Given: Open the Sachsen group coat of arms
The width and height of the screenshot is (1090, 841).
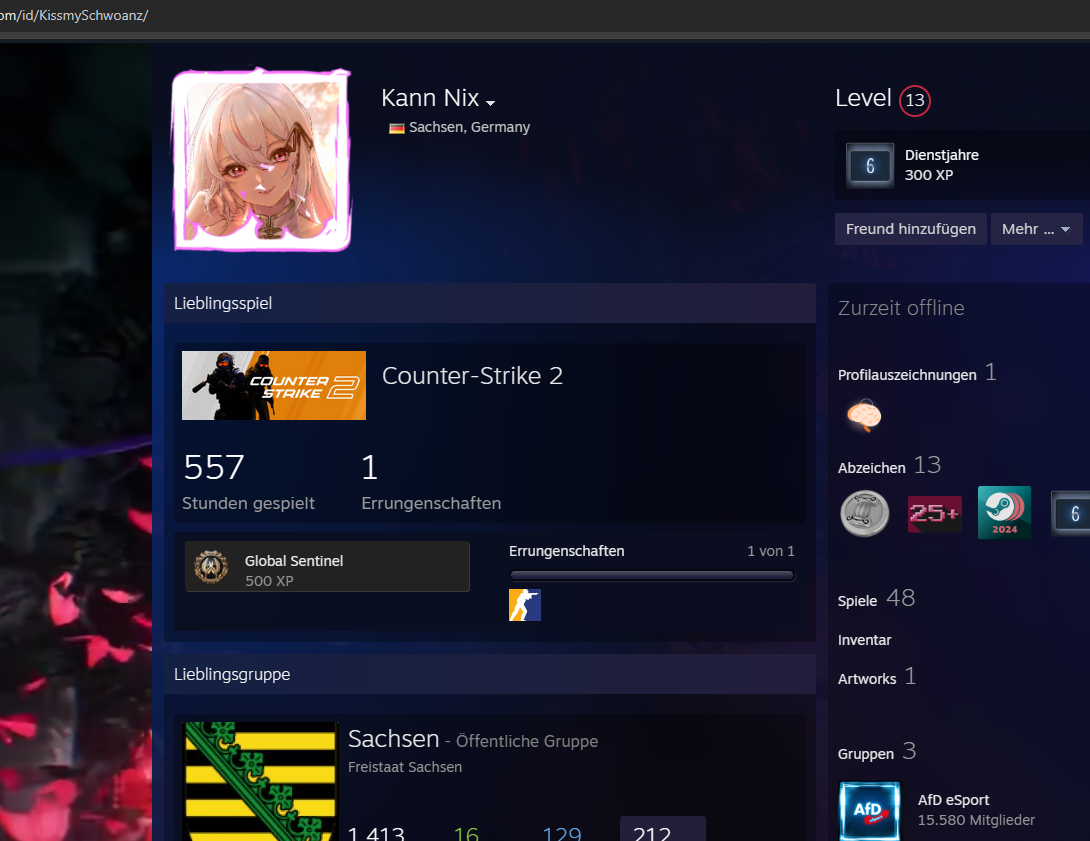Looking at the screenshot, I should (261, 780).
